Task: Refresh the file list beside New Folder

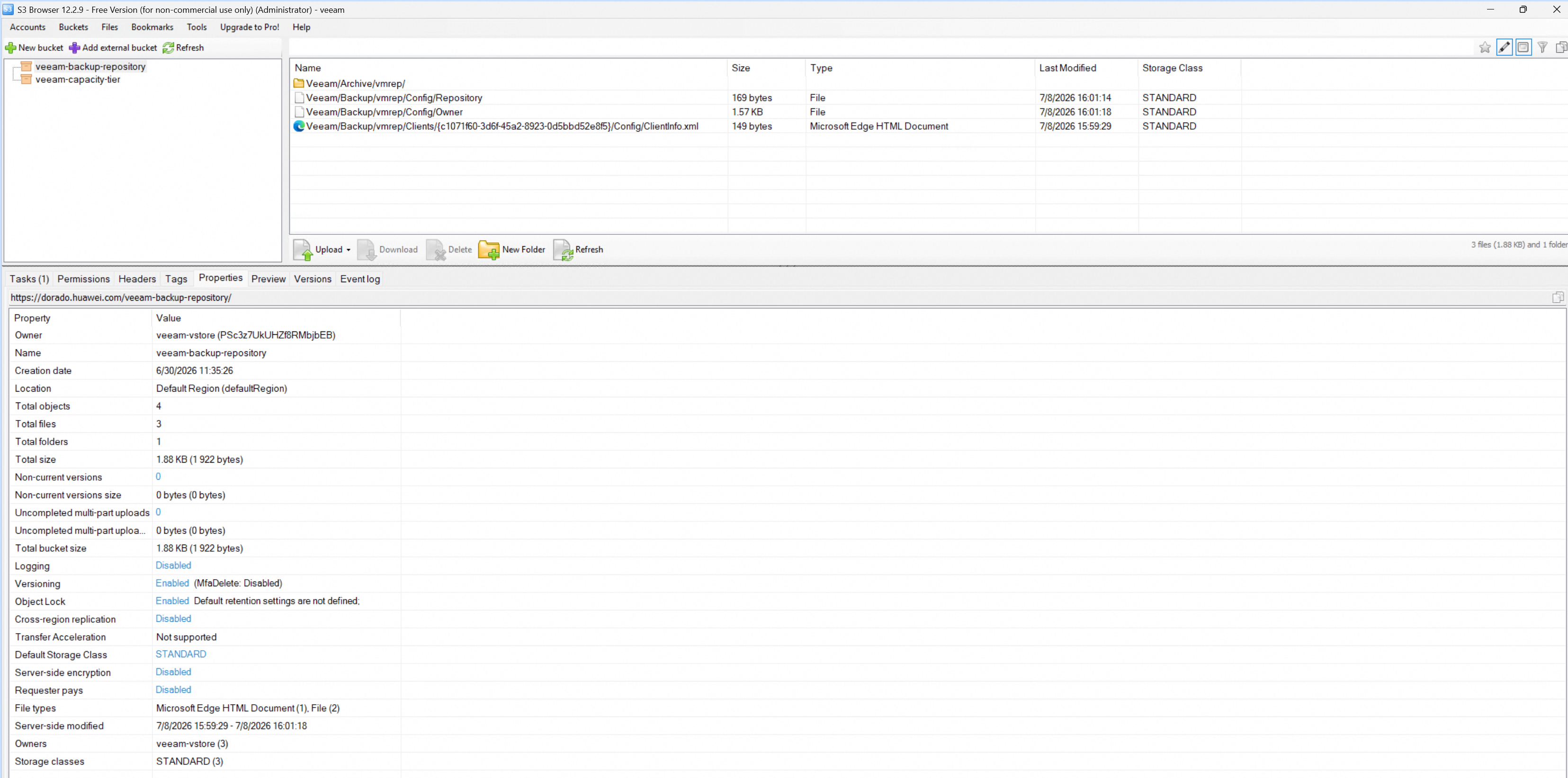Action: [x=578, y=250]
